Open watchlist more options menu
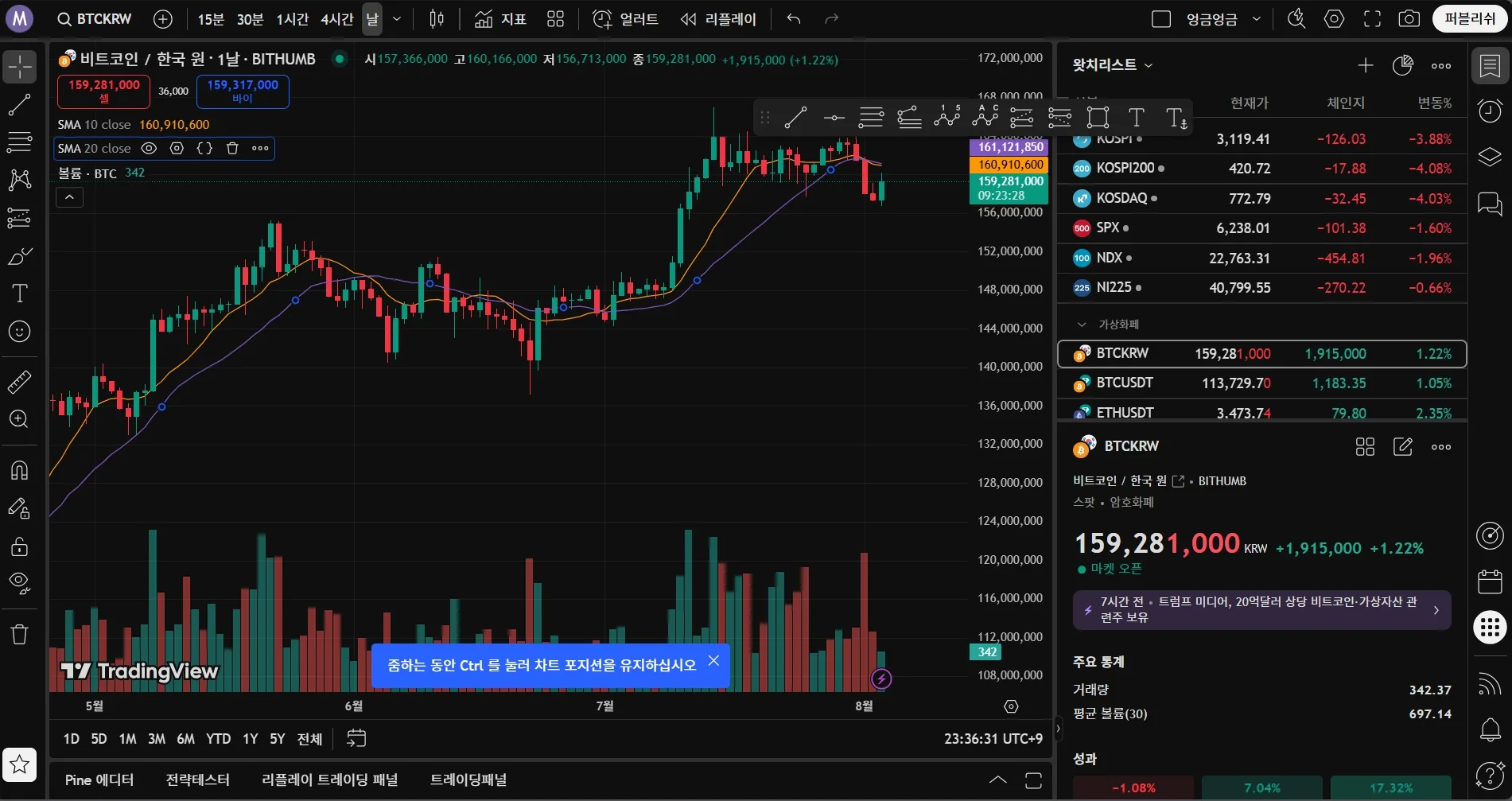Image resolution: width=1512 pixels, height=801 pixels. tap(1441, 65)
